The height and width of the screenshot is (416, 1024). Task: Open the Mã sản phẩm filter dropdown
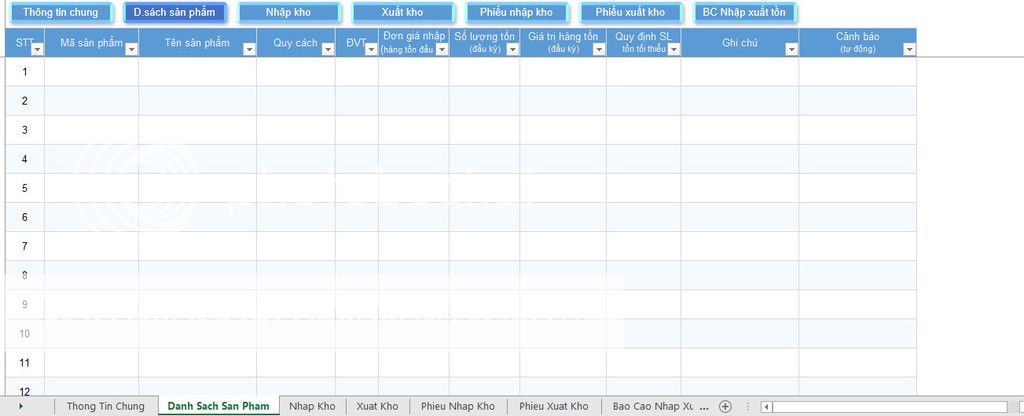[x=130, y=49]
